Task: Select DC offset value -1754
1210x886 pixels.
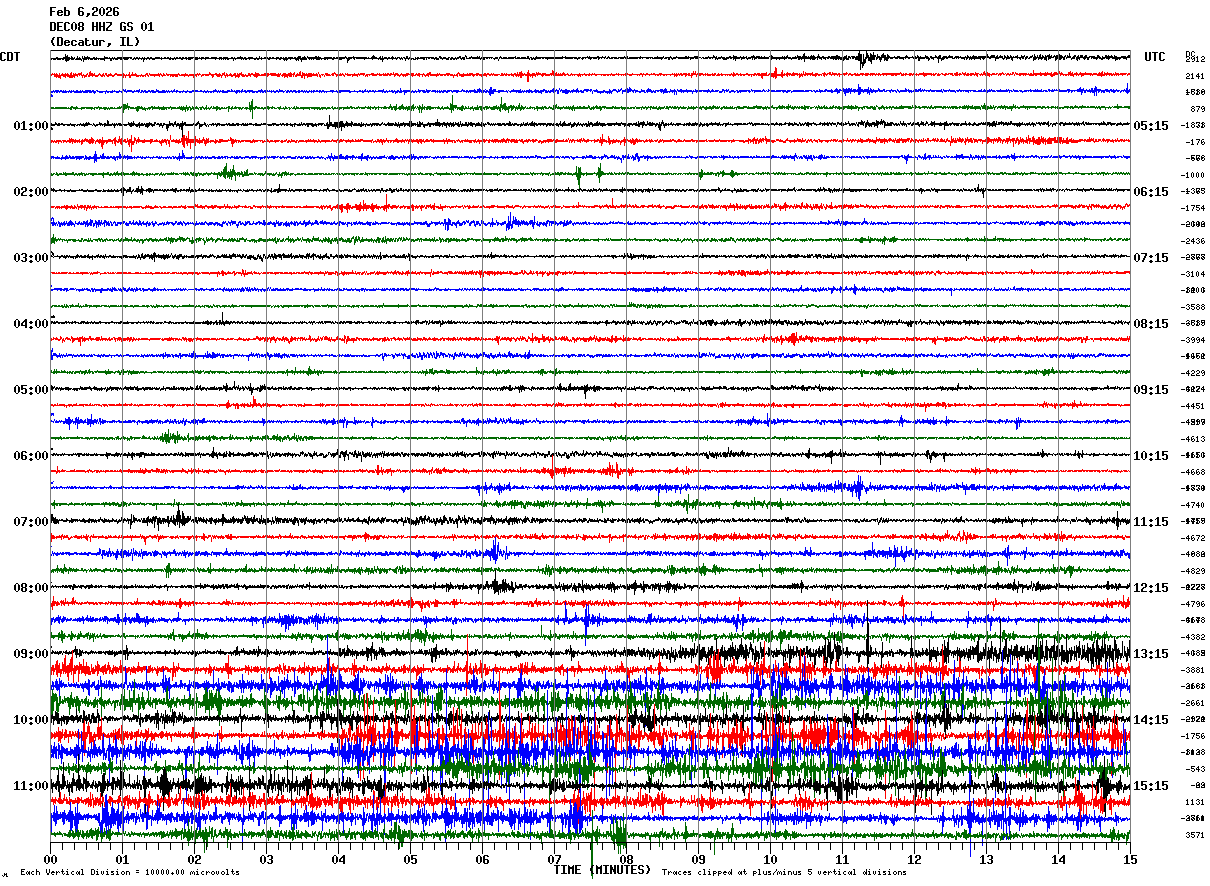Action: tap(1193, 208)
